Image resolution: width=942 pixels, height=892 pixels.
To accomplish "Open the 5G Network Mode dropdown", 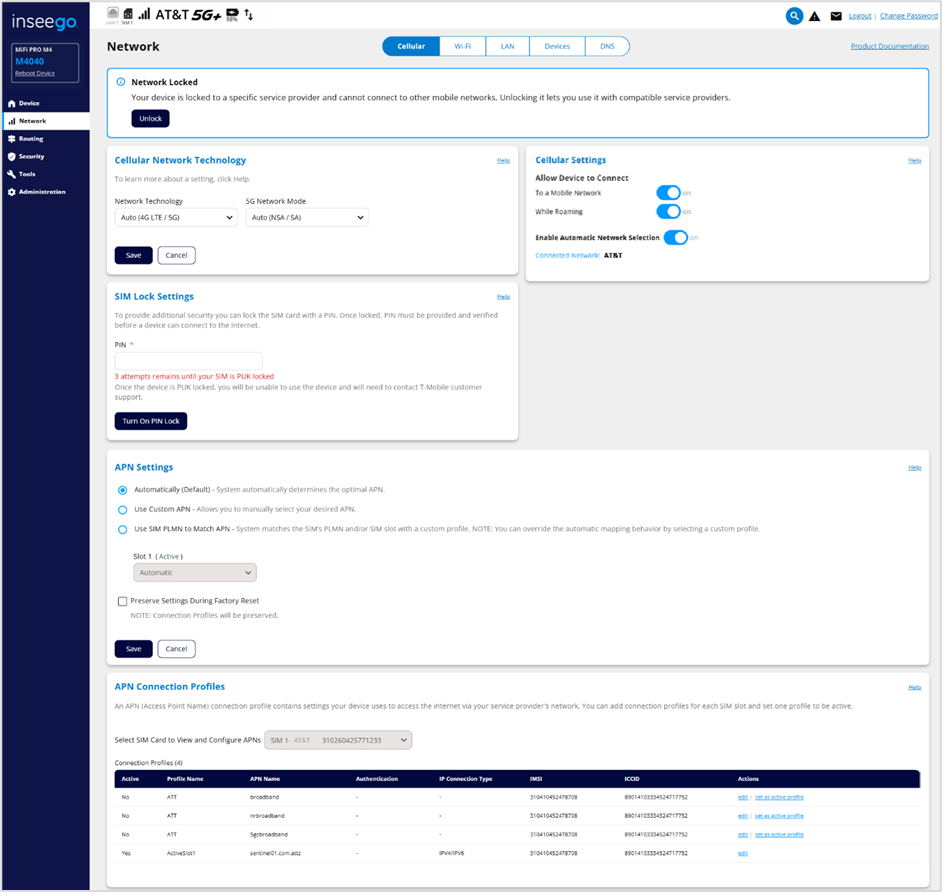I will pyautogui.click(x=307, y=217).
